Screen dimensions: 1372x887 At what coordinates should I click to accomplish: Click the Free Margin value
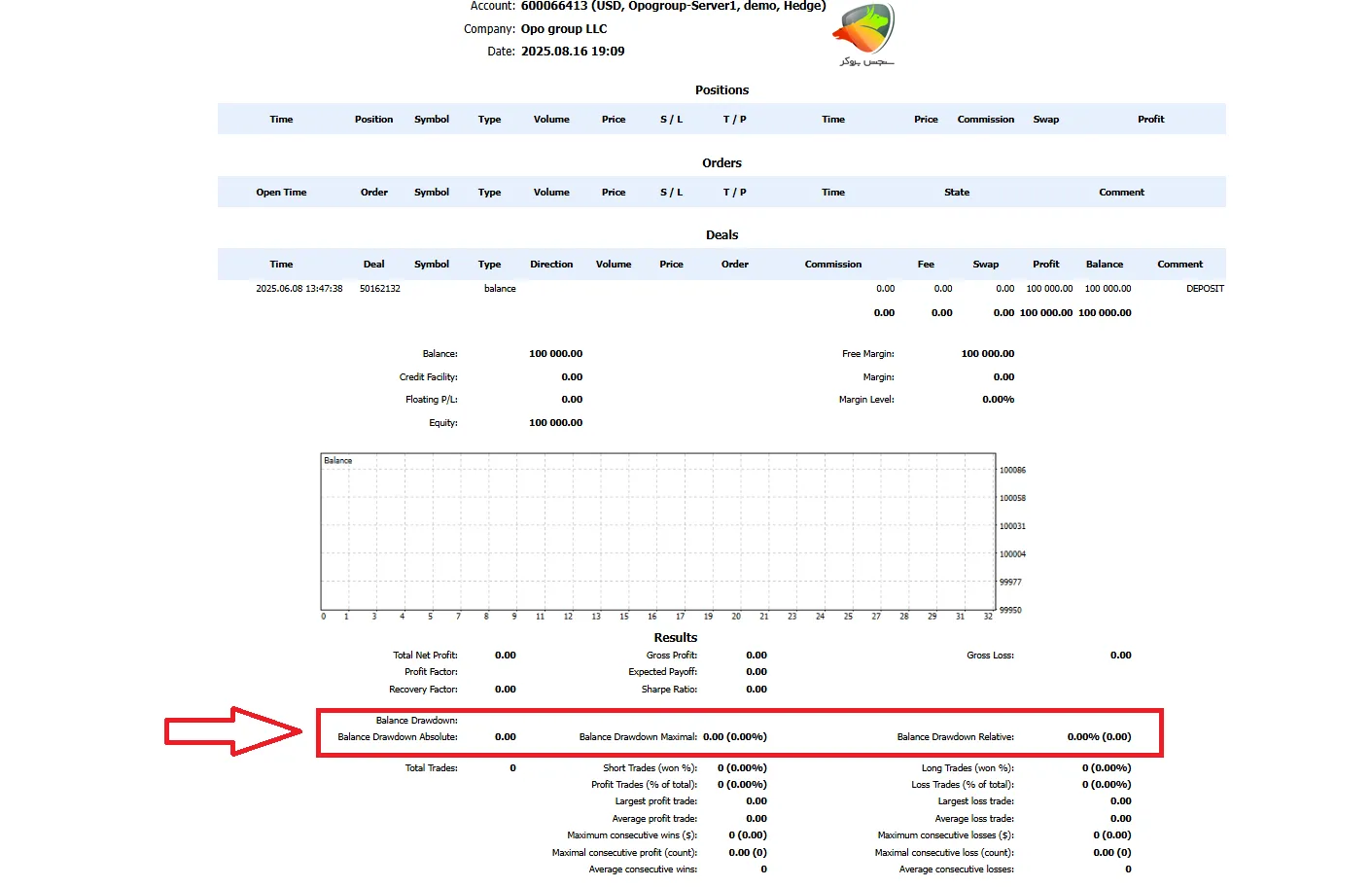987,354
